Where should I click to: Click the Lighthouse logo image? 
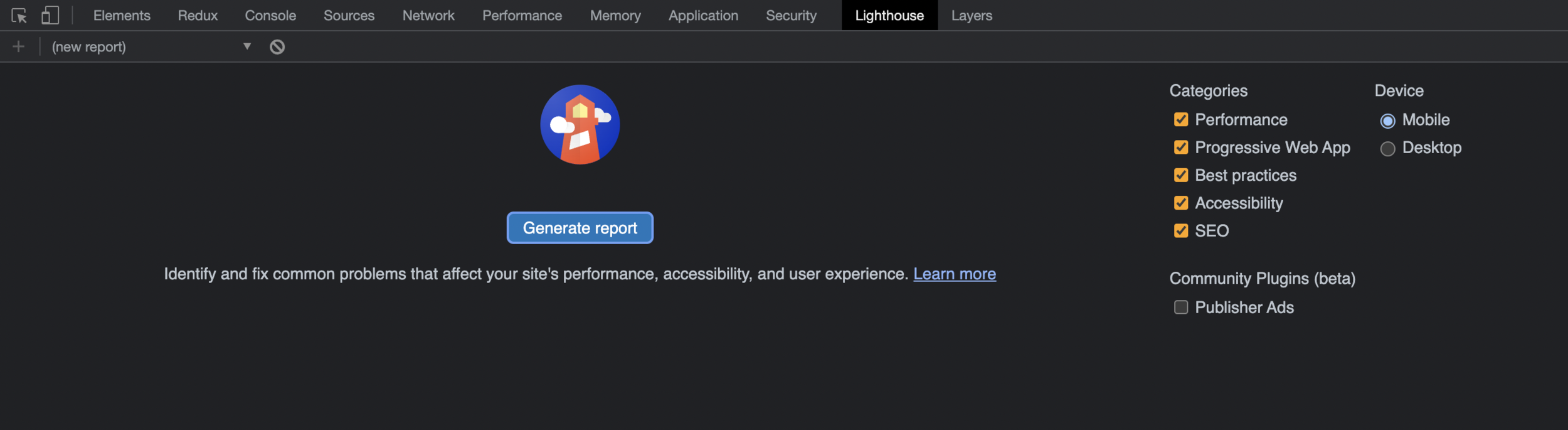point(580,124)
